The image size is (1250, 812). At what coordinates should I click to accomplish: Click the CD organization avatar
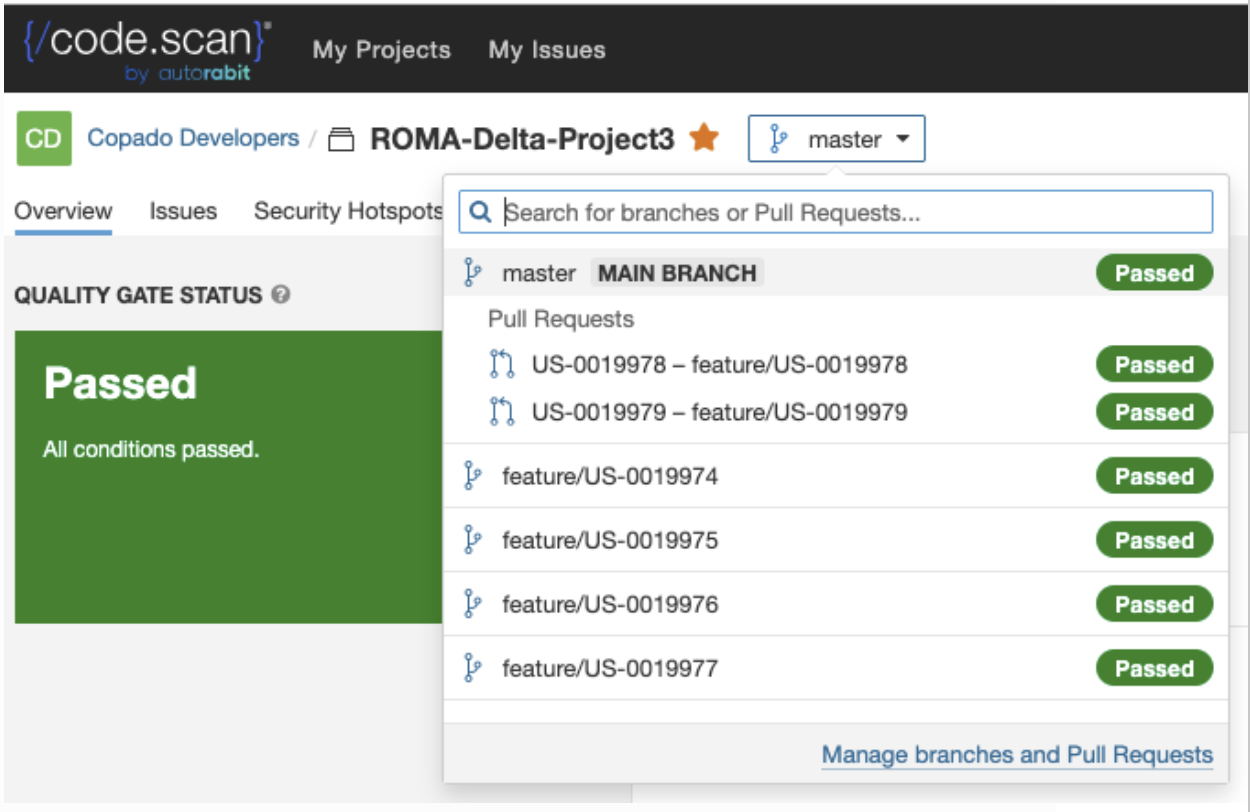[x=43, y=138]
